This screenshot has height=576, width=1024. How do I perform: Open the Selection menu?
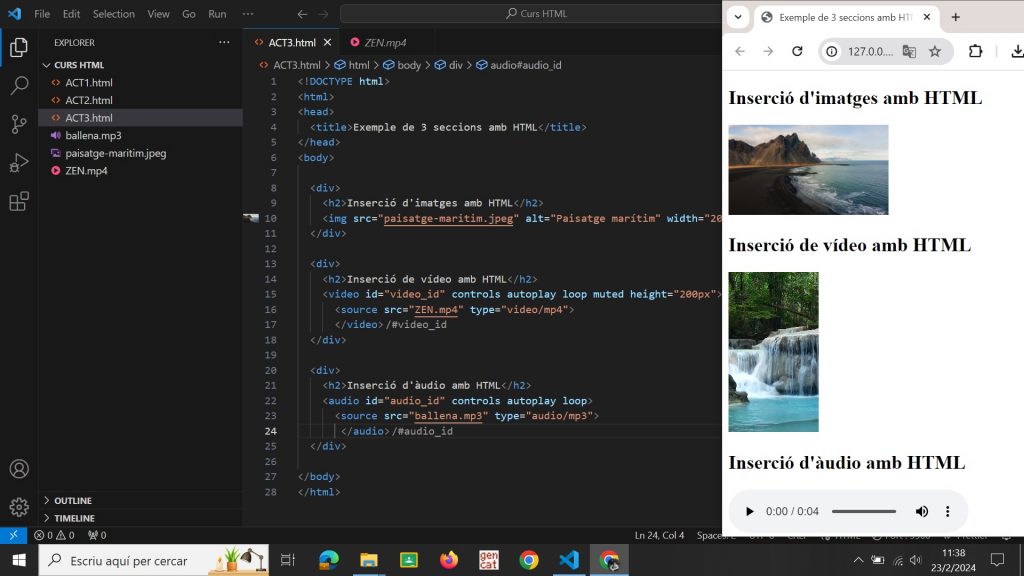pyautogui.click(x=113, y=14)
